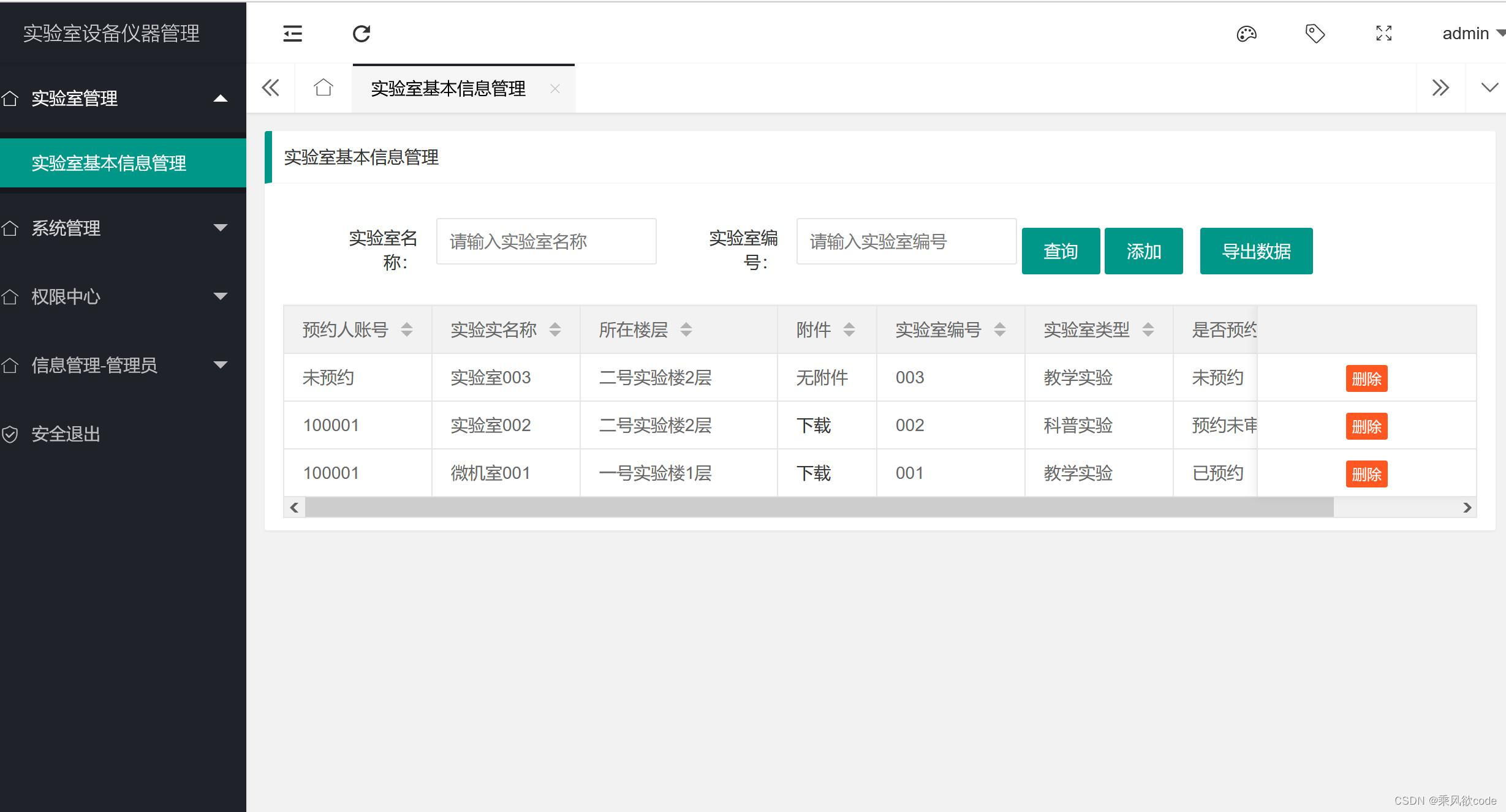
Task: Toggle sorting on 所在楼层 column
Action: tap(687, 329)
